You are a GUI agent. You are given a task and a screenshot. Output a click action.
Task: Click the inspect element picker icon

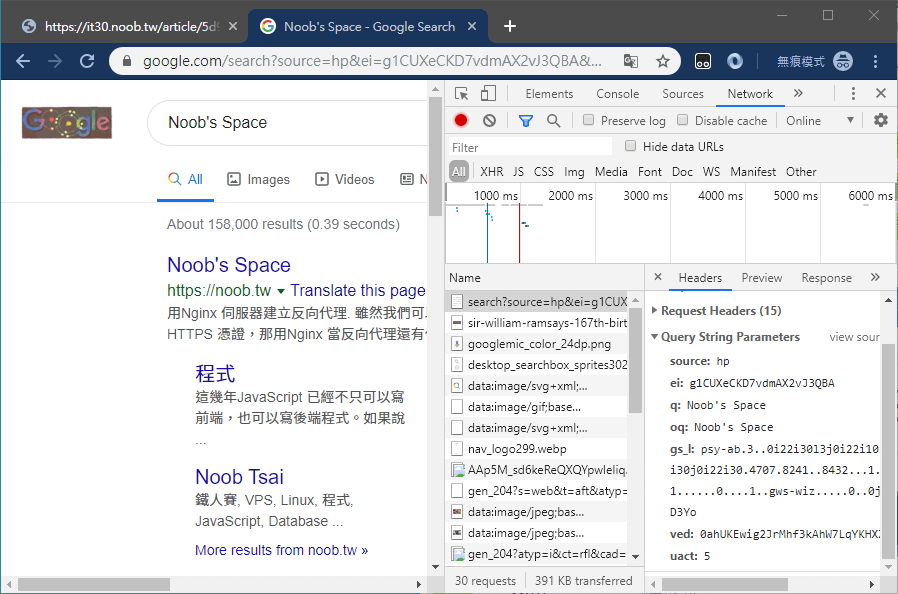tap(461, 94)
